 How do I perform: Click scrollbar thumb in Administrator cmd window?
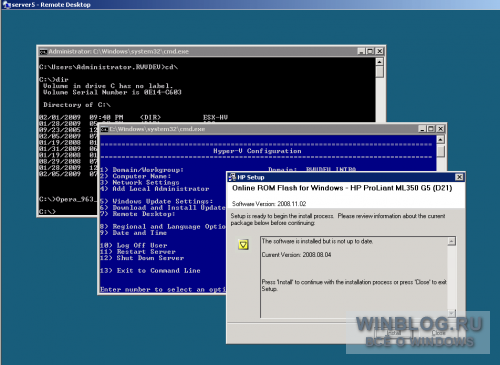[379, 72]
